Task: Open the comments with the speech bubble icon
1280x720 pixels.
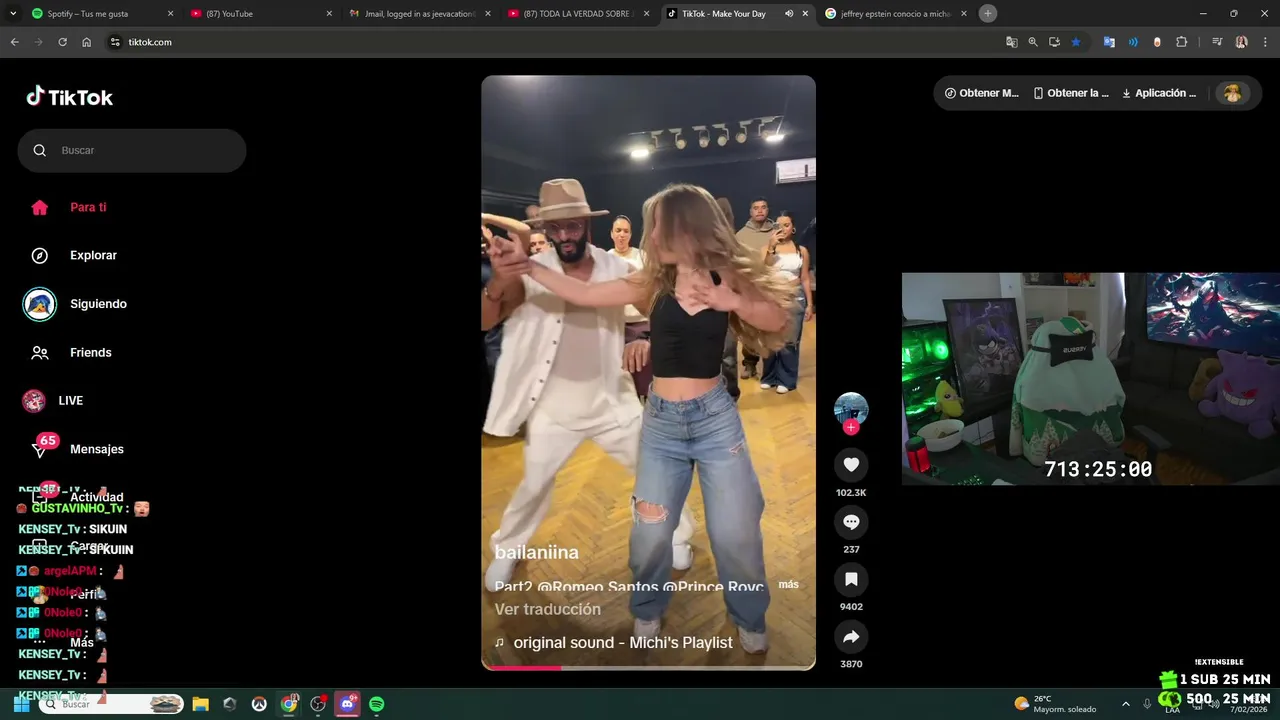Action: pyautogui.click(x=851, y=522)
